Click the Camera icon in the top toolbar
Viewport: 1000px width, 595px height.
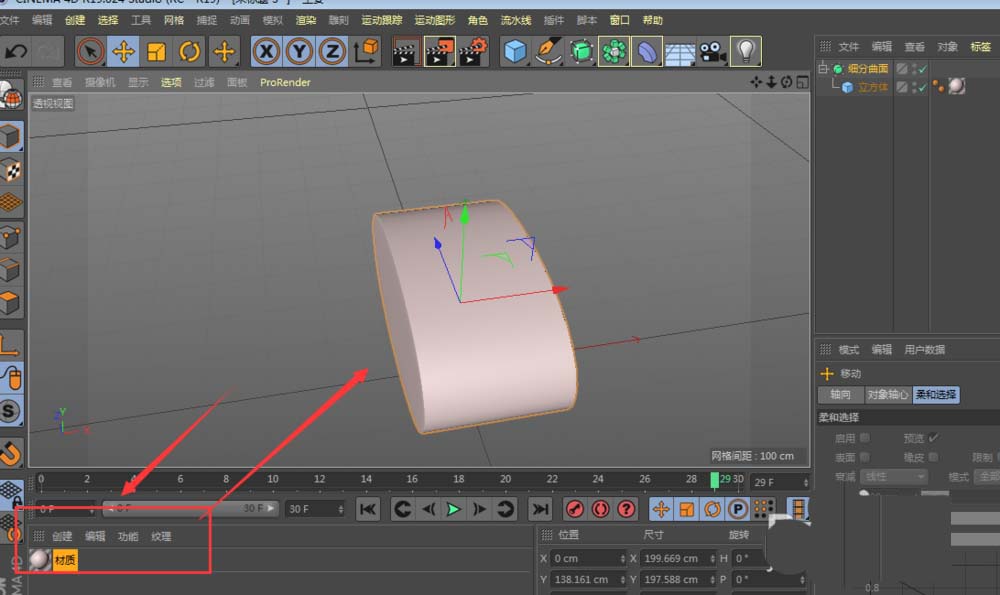point(712,50)
